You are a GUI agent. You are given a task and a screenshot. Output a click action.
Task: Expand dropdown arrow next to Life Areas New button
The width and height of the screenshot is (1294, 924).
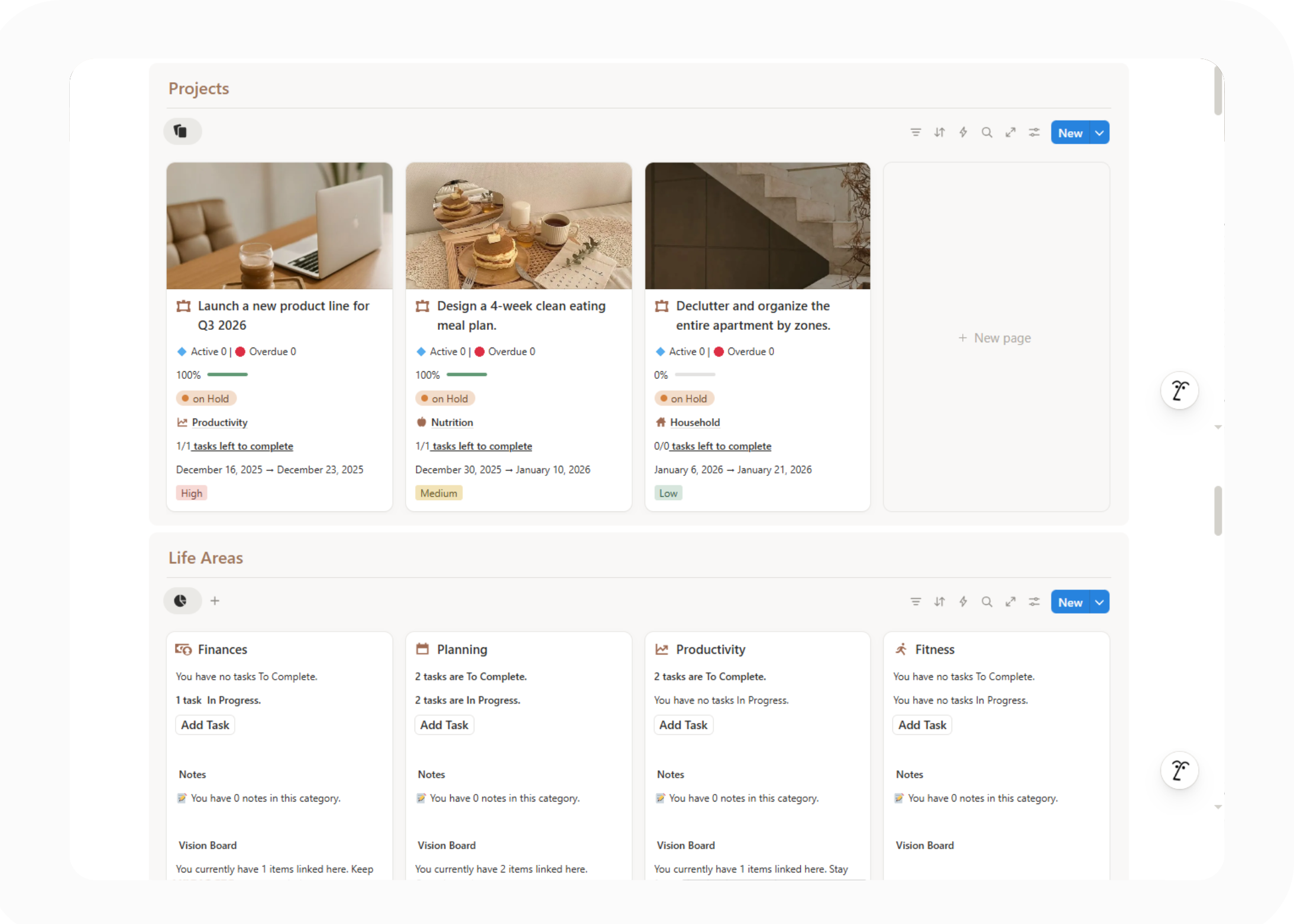[1099, 602]
